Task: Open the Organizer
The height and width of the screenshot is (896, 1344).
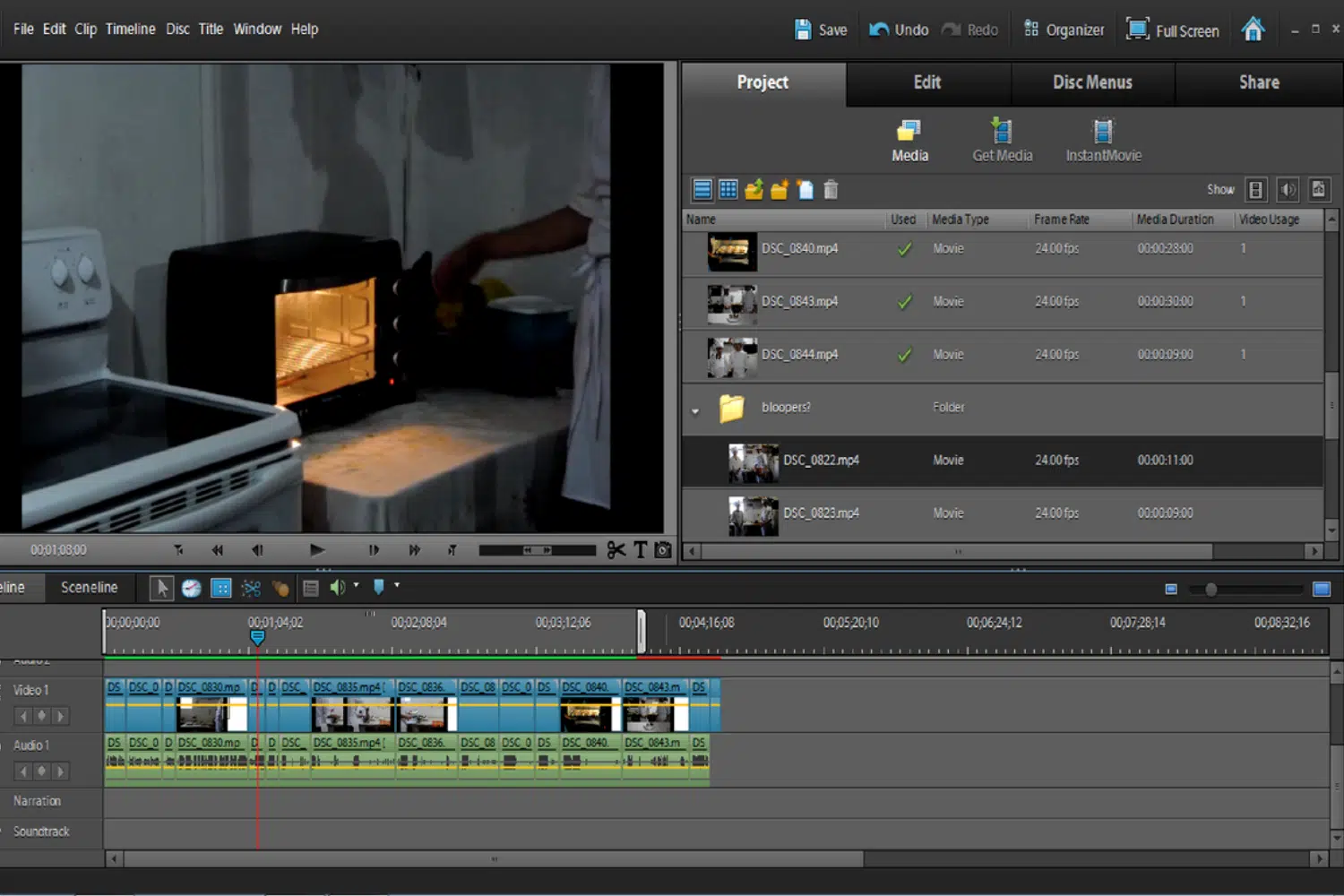Action: coord(1064,30)
